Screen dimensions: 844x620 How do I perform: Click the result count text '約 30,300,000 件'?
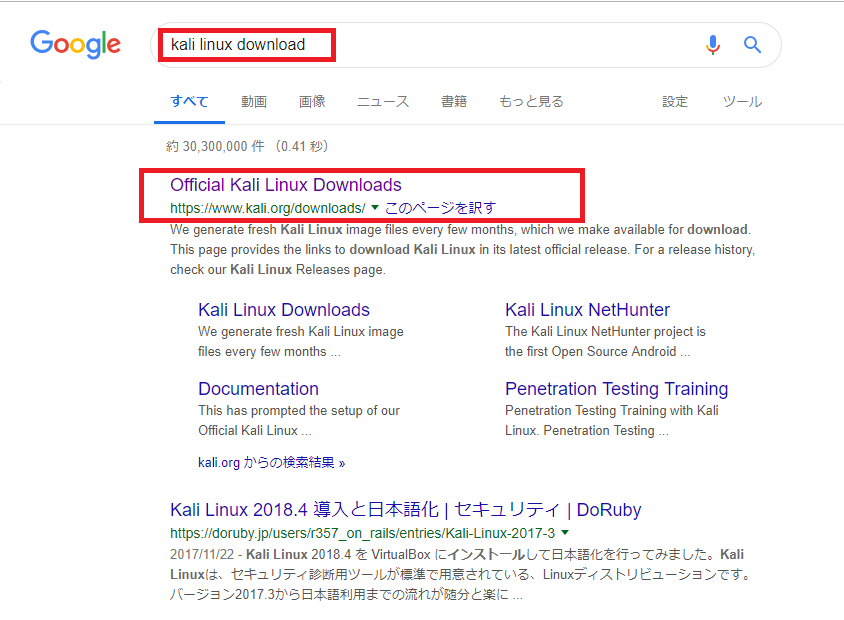[x=215, y=146]
